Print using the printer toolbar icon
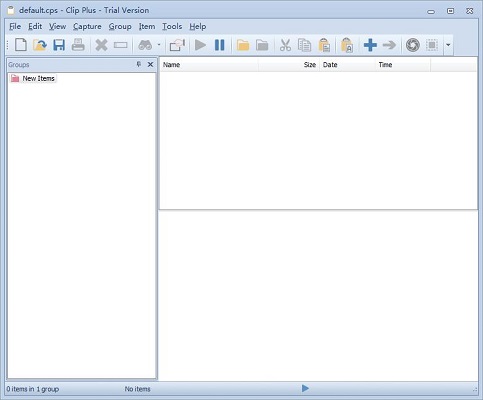 78,45
